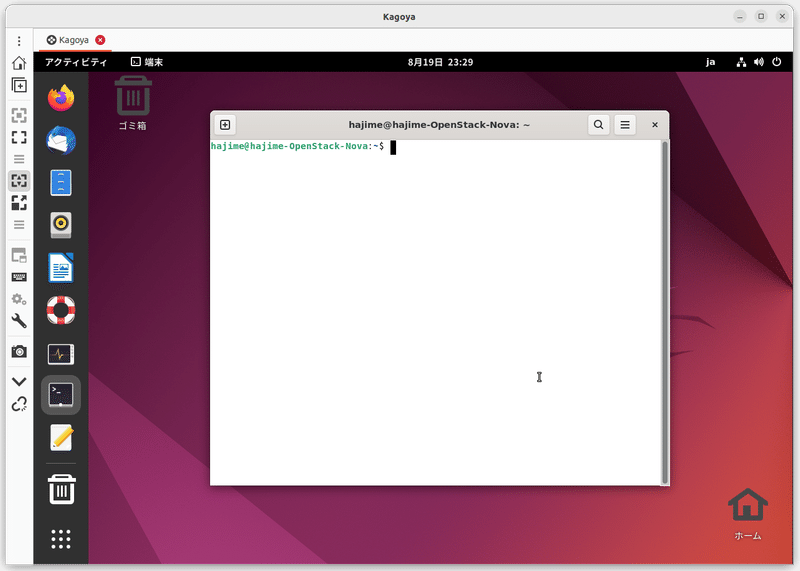
Task: Open System Monitor from the dock
Action: (61, 354)
